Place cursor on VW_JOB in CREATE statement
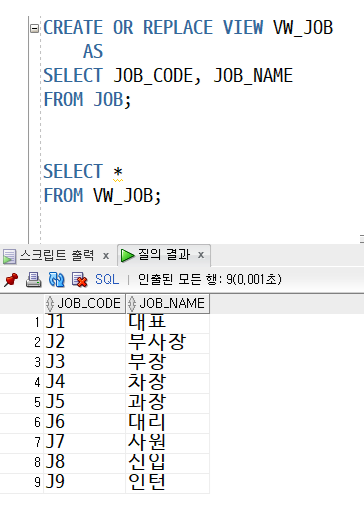Image resolution: width=364 pixels, height=527 pixels. pos(303,28)
